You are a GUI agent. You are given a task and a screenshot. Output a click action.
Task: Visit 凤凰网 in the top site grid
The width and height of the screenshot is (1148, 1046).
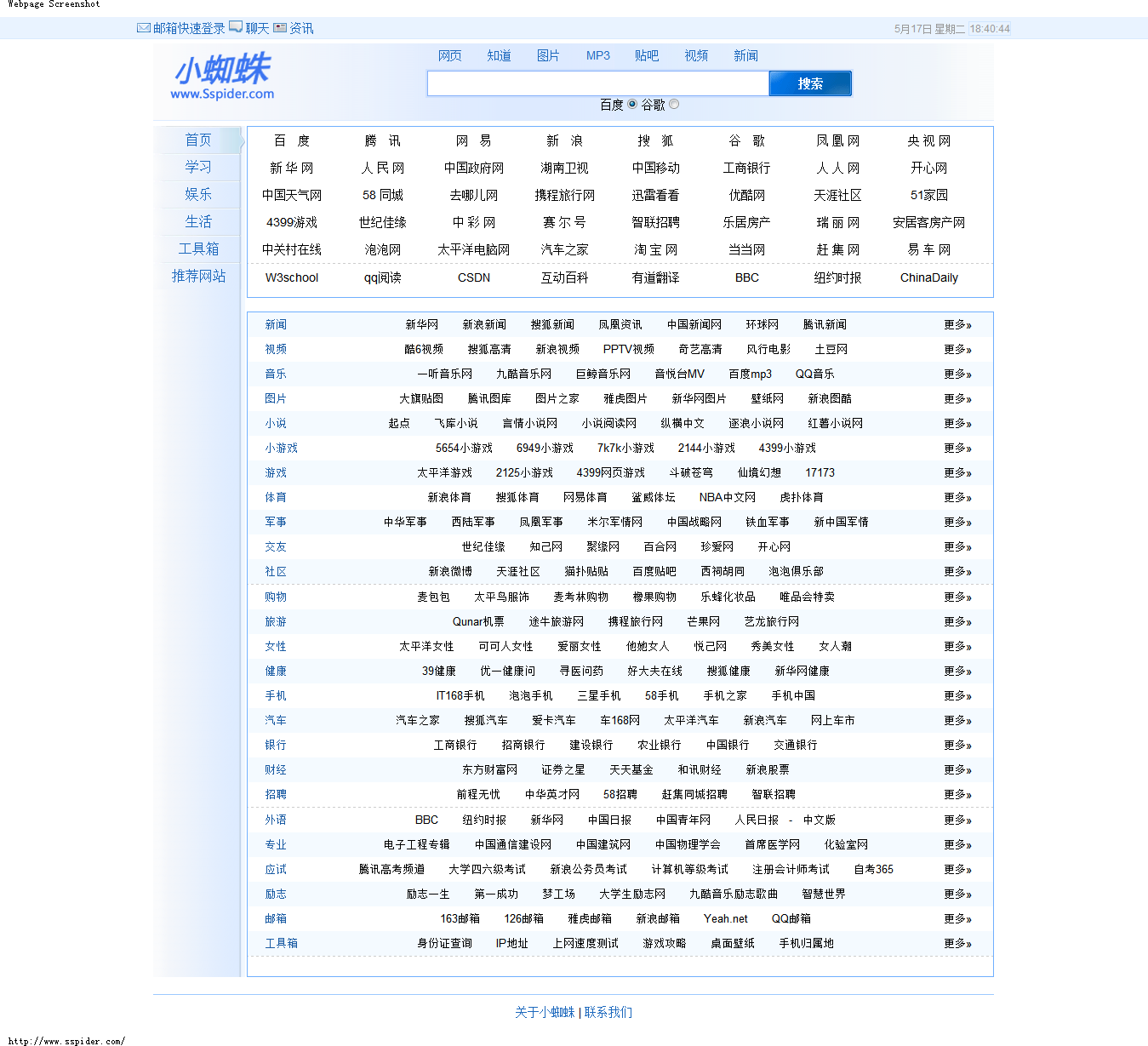point(838,141)
